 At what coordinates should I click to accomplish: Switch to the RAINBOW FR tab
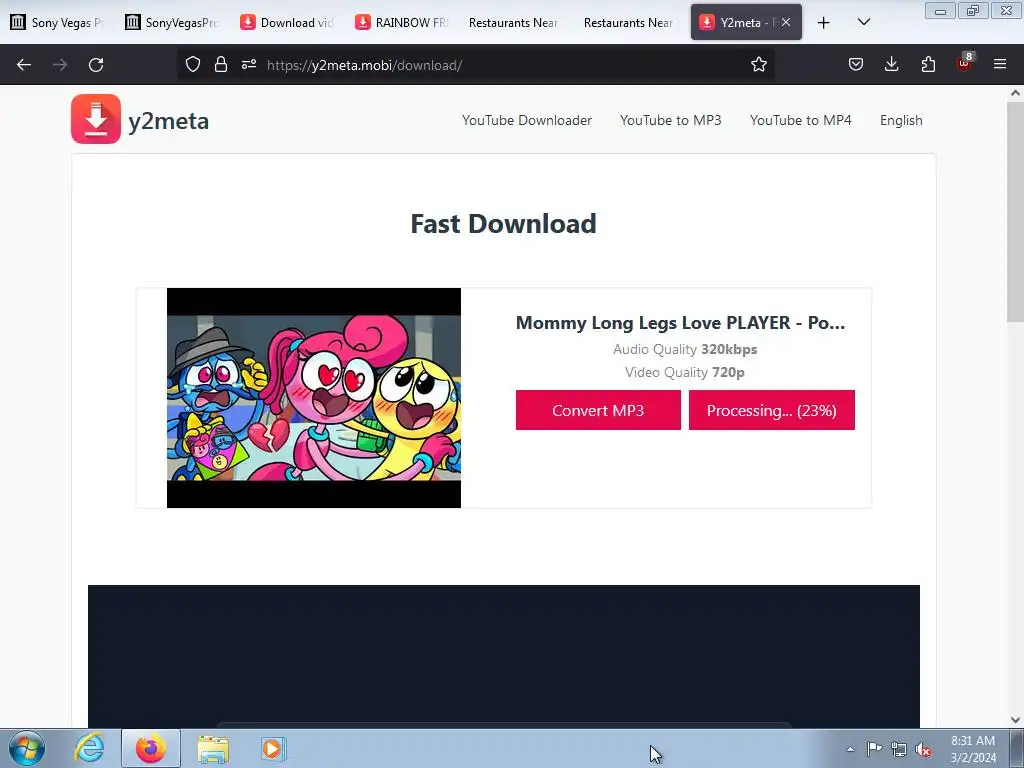[x=402, y=22]
